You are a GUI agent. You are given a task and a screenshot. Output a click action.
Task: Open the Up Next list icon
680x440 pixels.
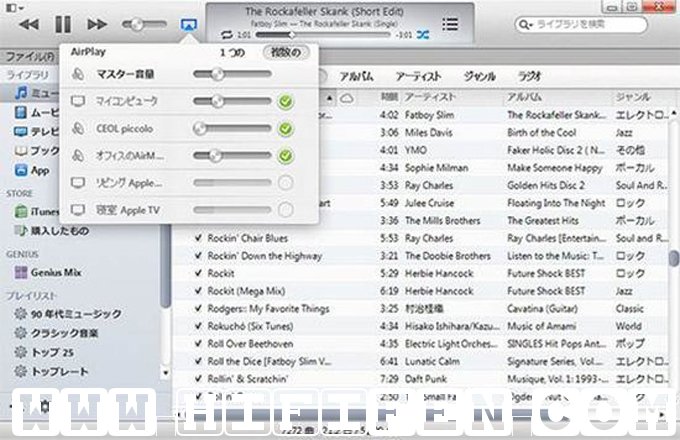tap(450, 24)
